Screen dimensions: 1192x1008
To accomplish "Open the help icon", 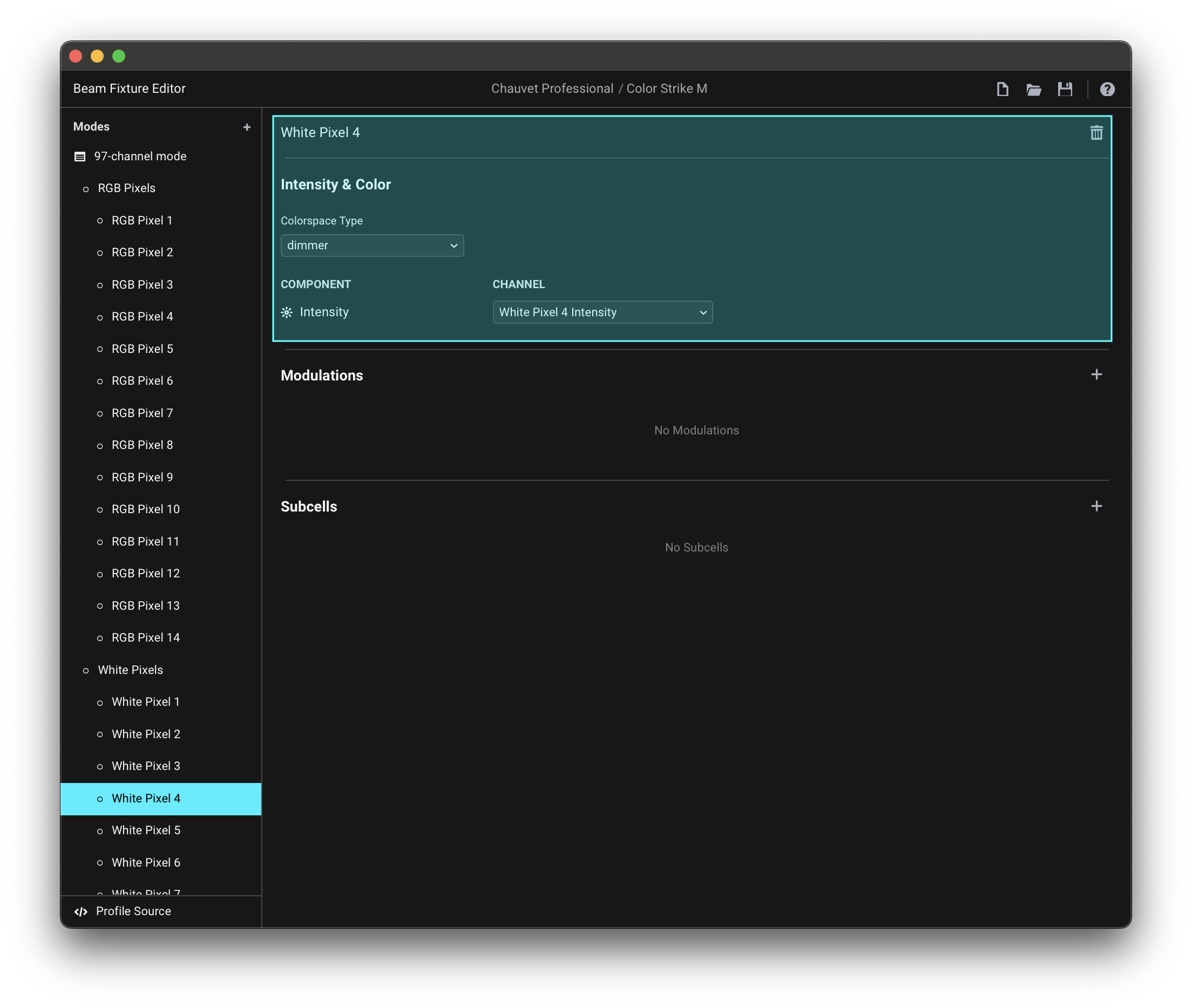I will [1107, 89].
